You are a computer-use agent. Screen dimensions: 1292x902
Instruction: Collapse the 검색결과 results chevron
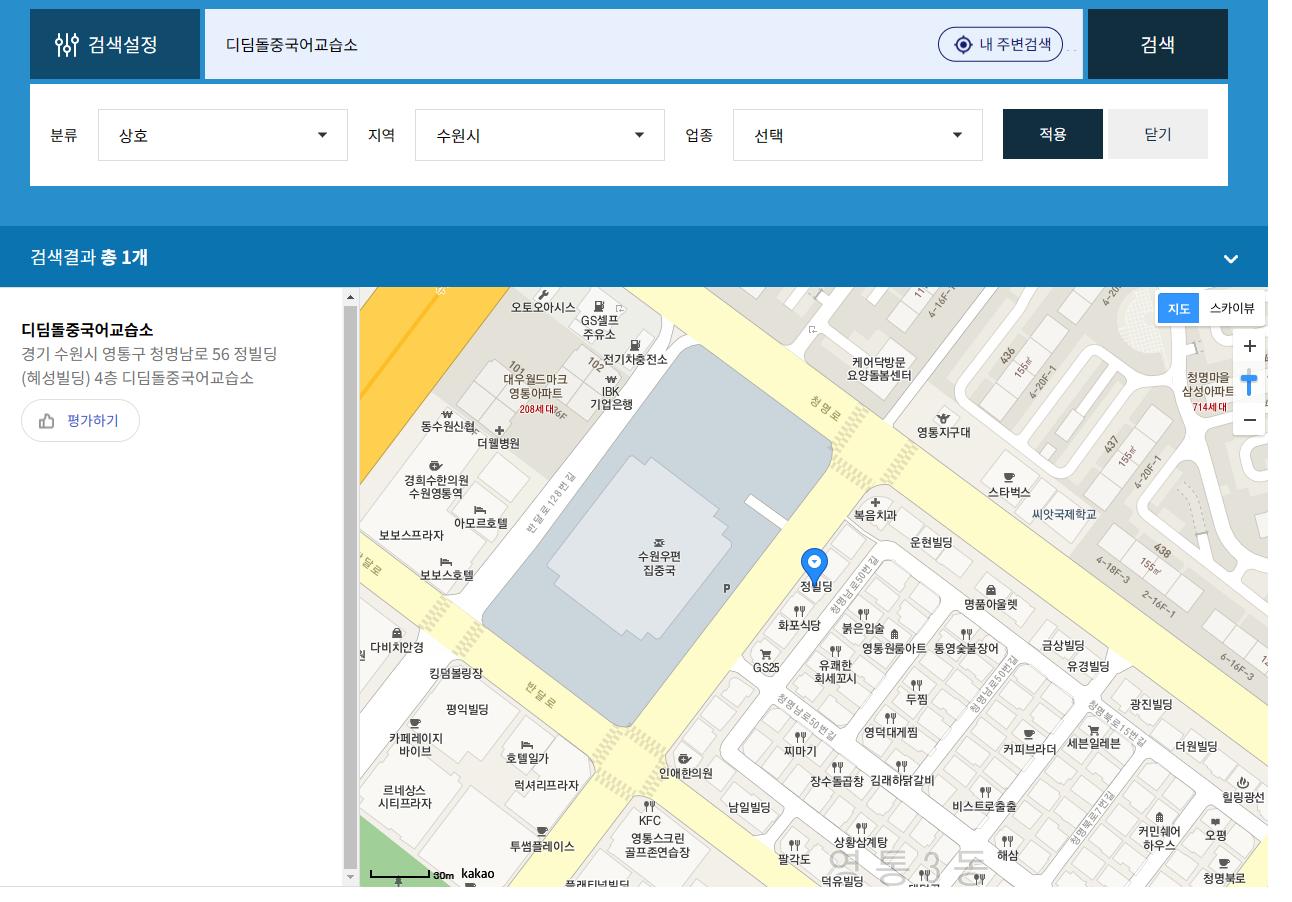(x=1230, y=258)
